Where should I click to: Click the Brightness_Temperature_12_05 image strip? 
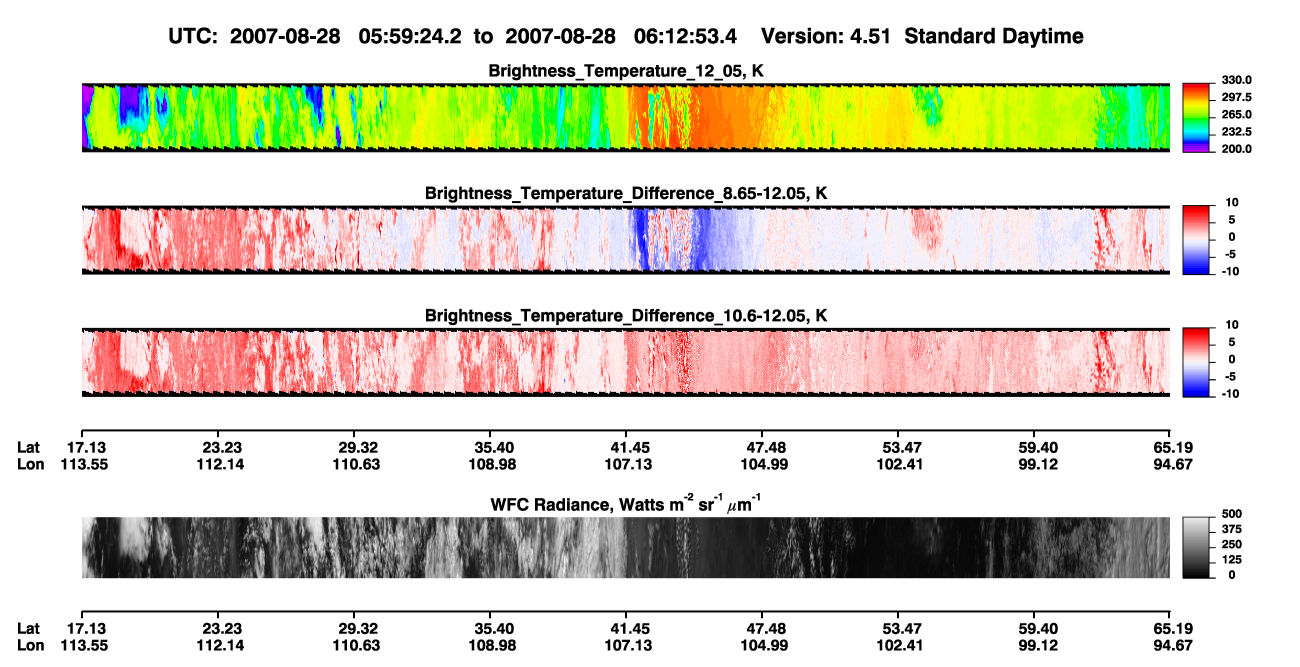click(626, 117)
